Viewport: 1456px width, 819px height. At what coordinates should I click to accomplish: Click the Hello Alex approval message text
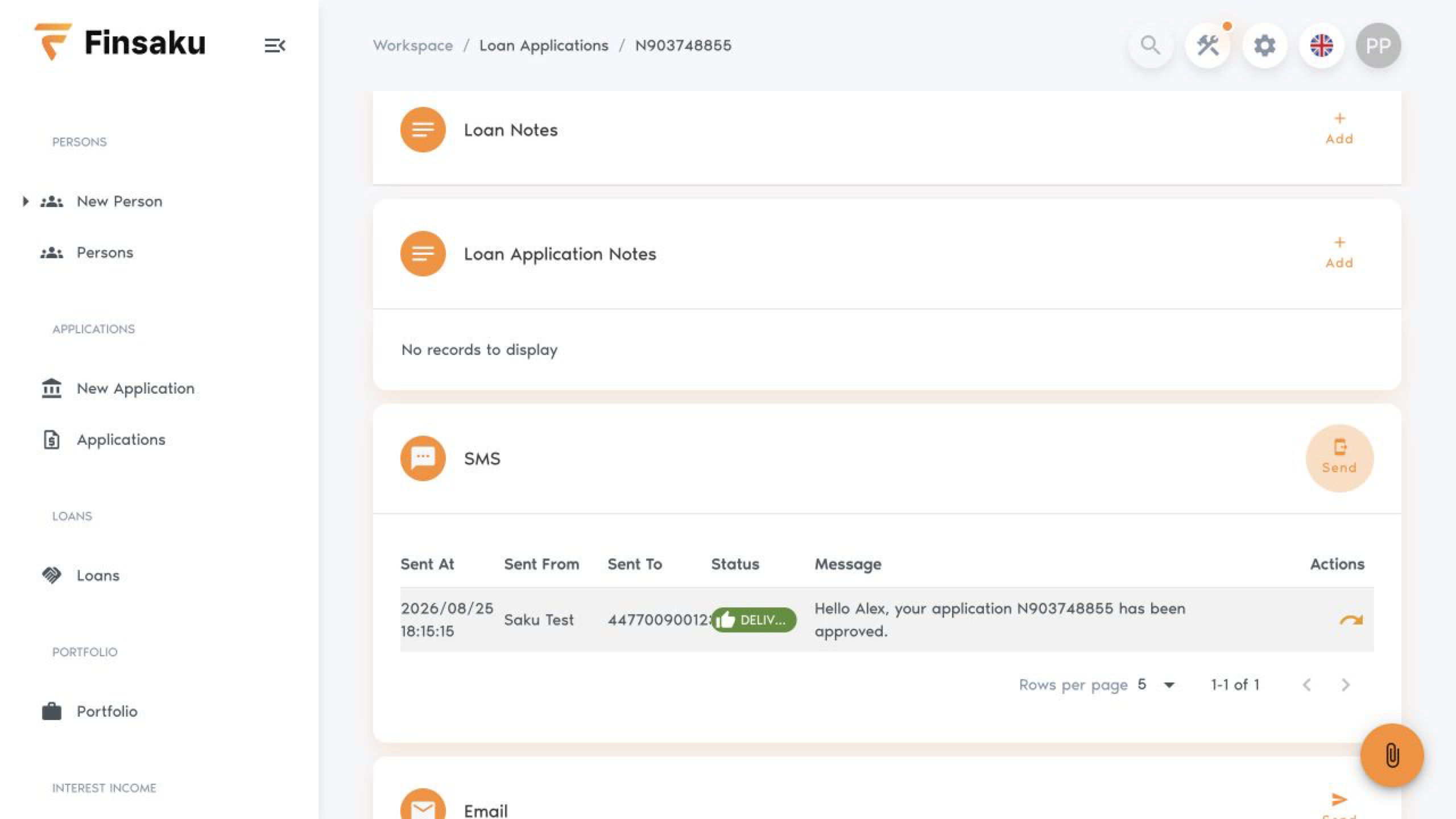click(x=1000, y=619)
